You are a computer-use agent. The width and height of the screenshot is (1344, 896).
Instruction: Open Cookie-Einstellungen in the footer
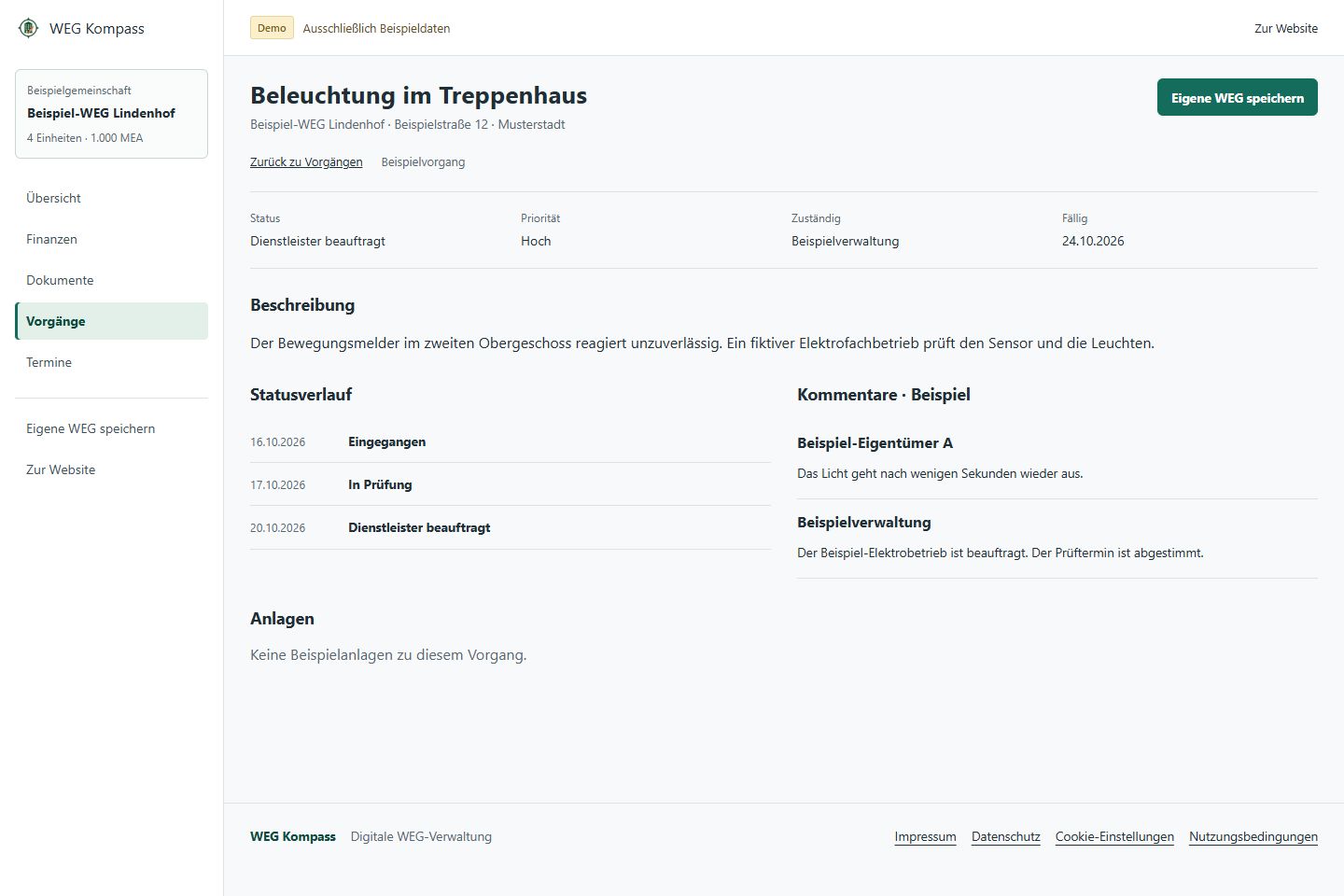click(1114, 836)
